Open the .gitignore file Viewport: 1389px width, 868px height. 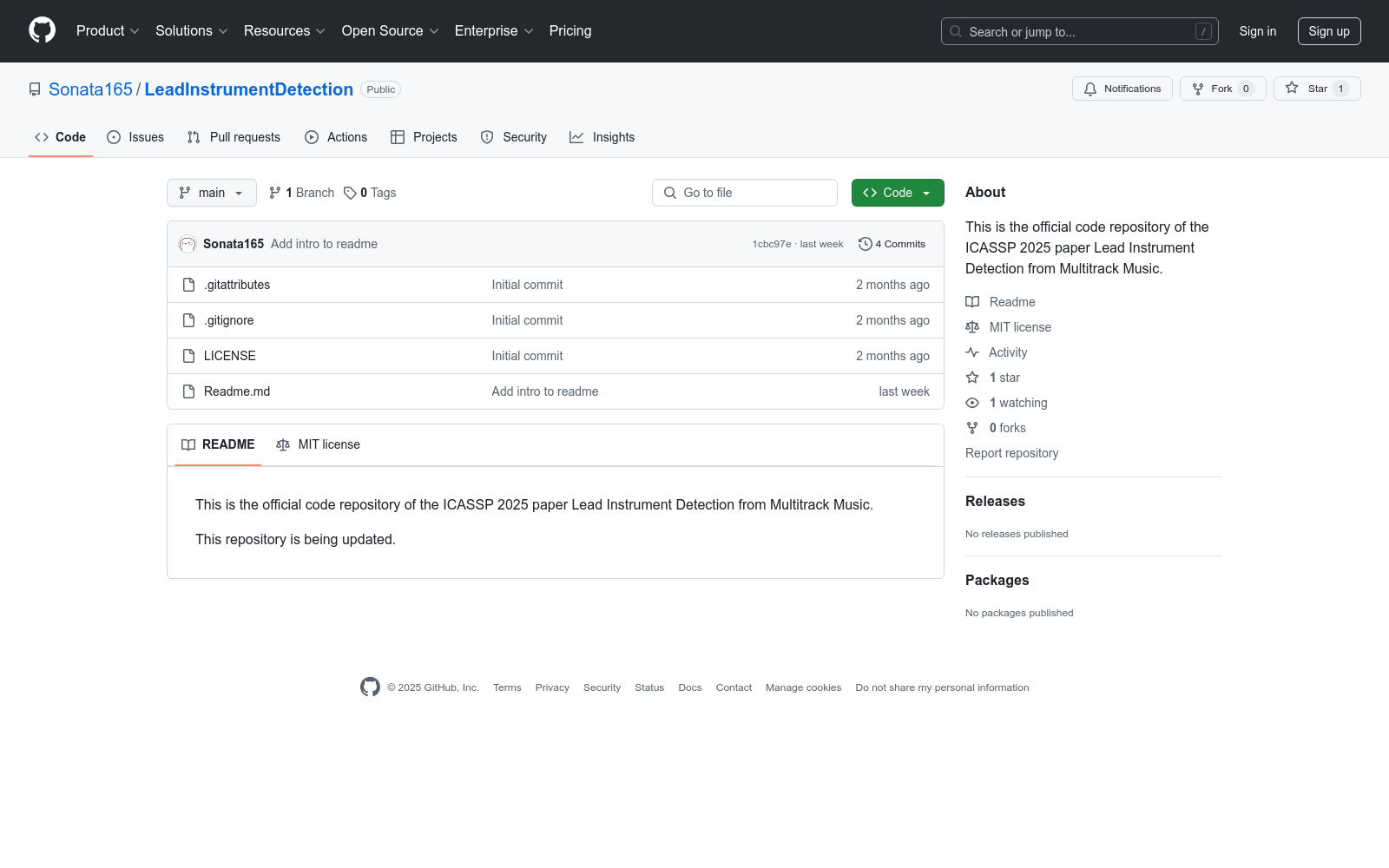point(229,320)
